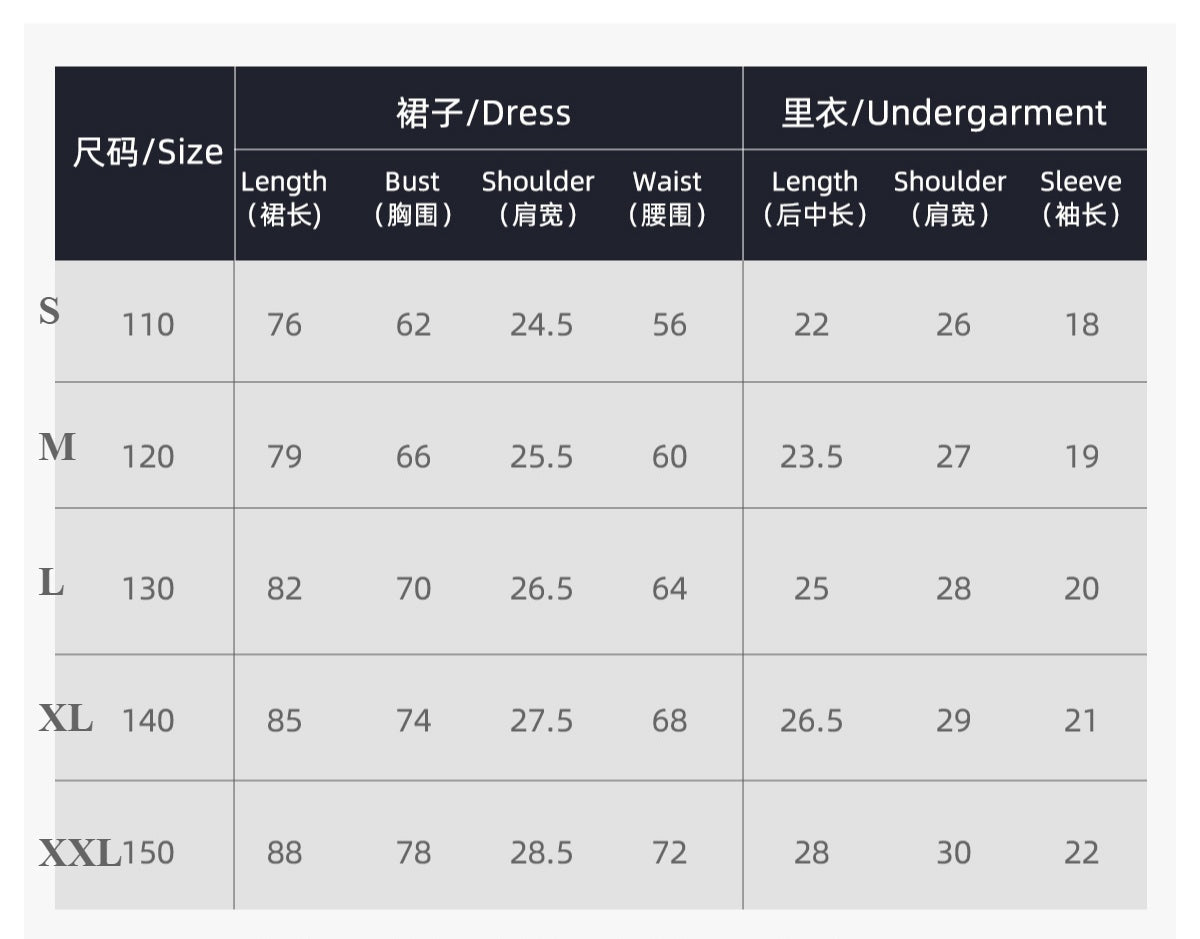Click the 72 waist value for XXL

coord(669,853)
